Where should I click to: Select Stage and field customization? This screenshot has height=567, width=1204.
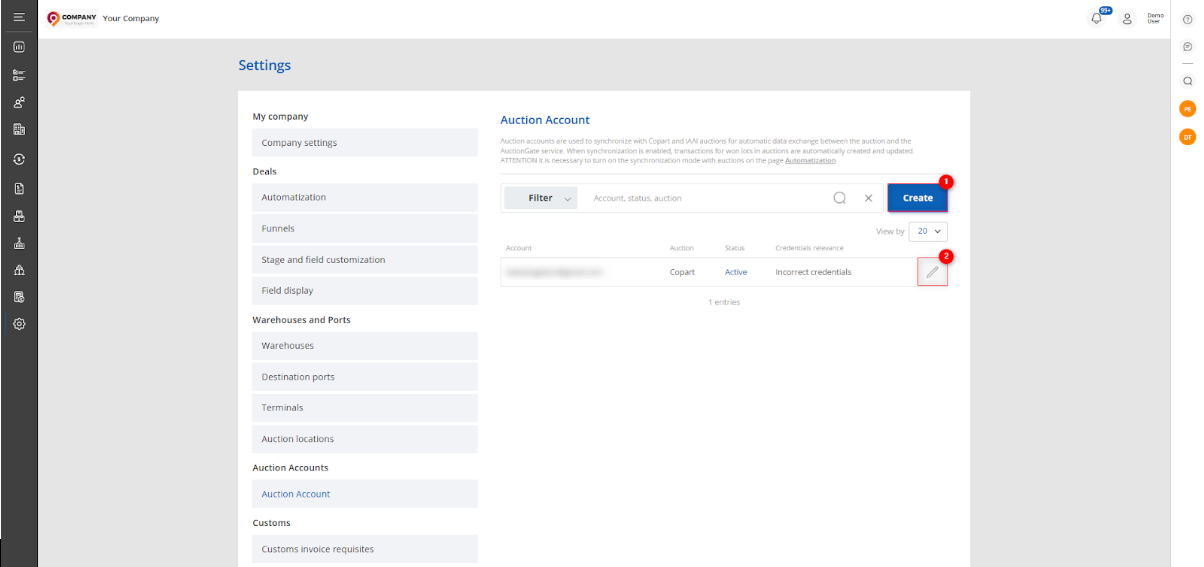364,260
